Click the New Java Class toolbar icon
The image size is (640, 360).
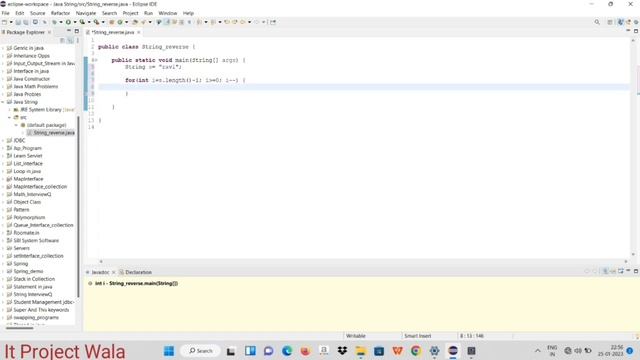tap(120, 22)
